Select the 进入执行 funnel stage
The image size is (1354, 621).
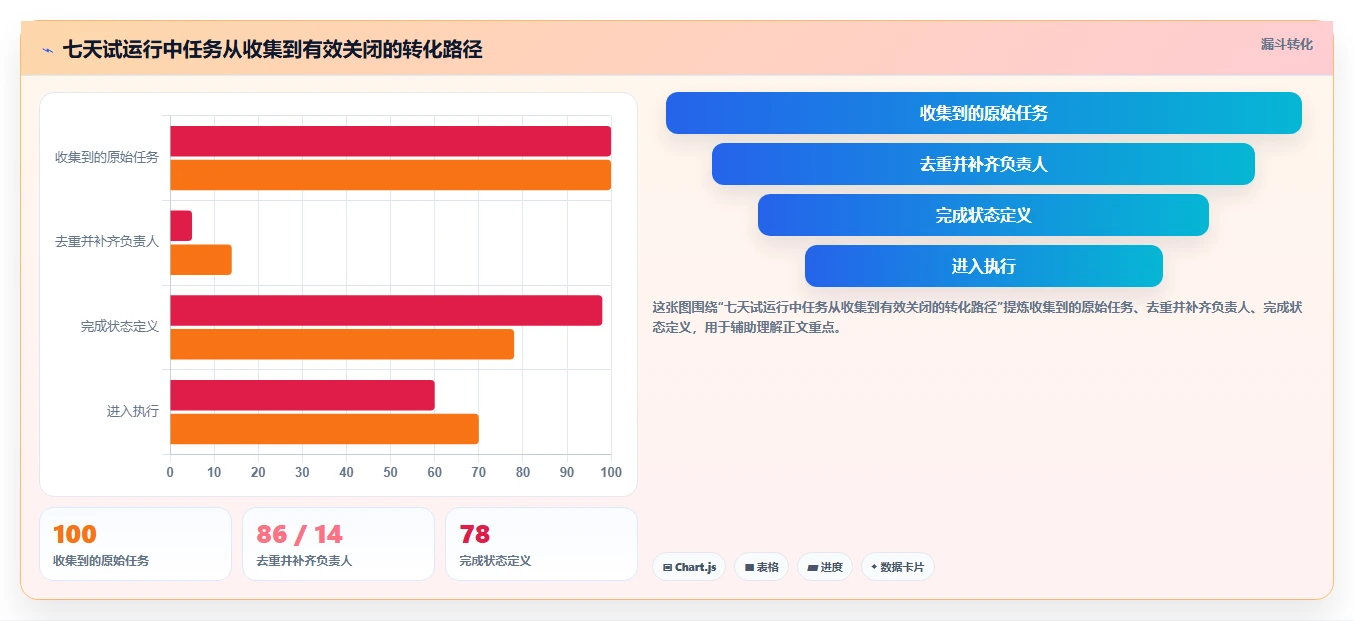tap(984, 266)
